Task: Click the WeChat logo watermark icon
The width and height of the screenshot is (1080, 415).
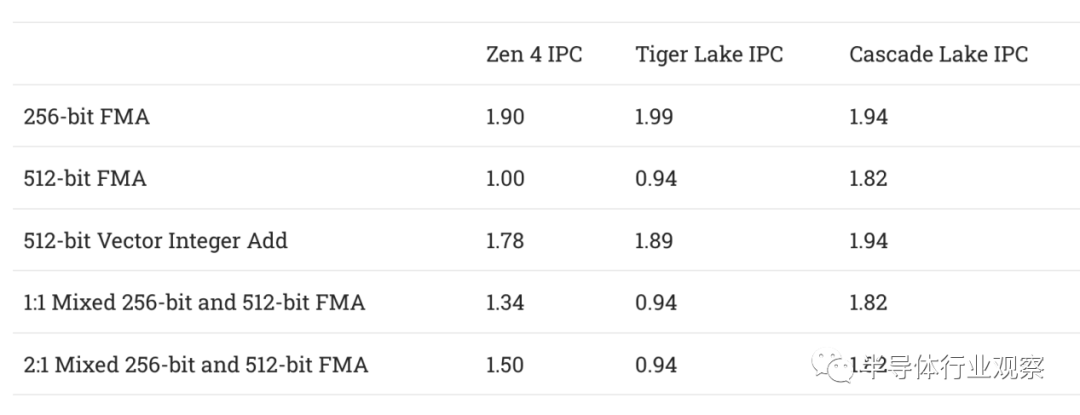Action: [x=830, y=367]
